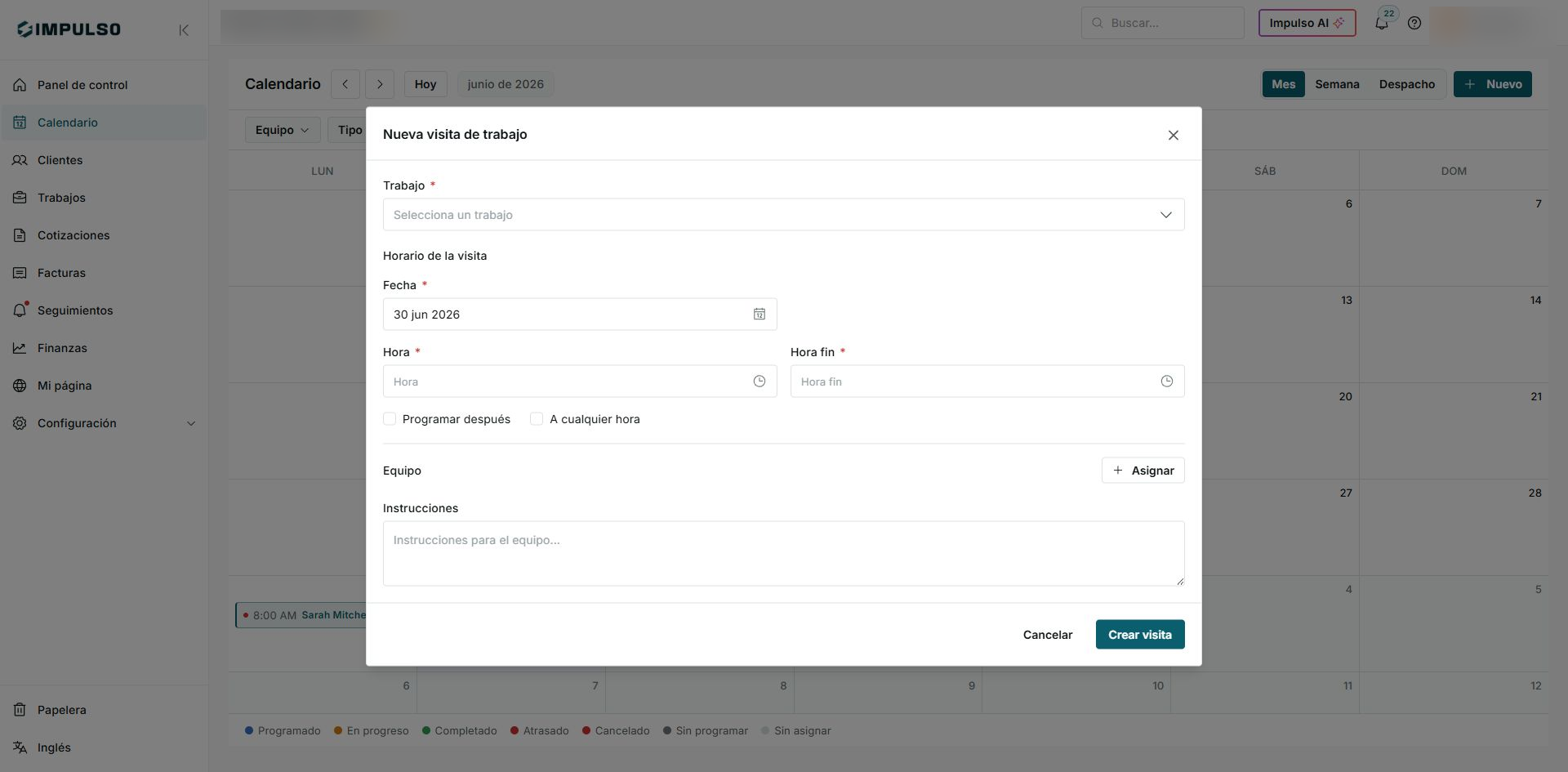The height and width of the screenshot is (772, 1568).
Task: Open the 8:00 AM Sarah Mitchell calendar event
Action: coord(302,615)
